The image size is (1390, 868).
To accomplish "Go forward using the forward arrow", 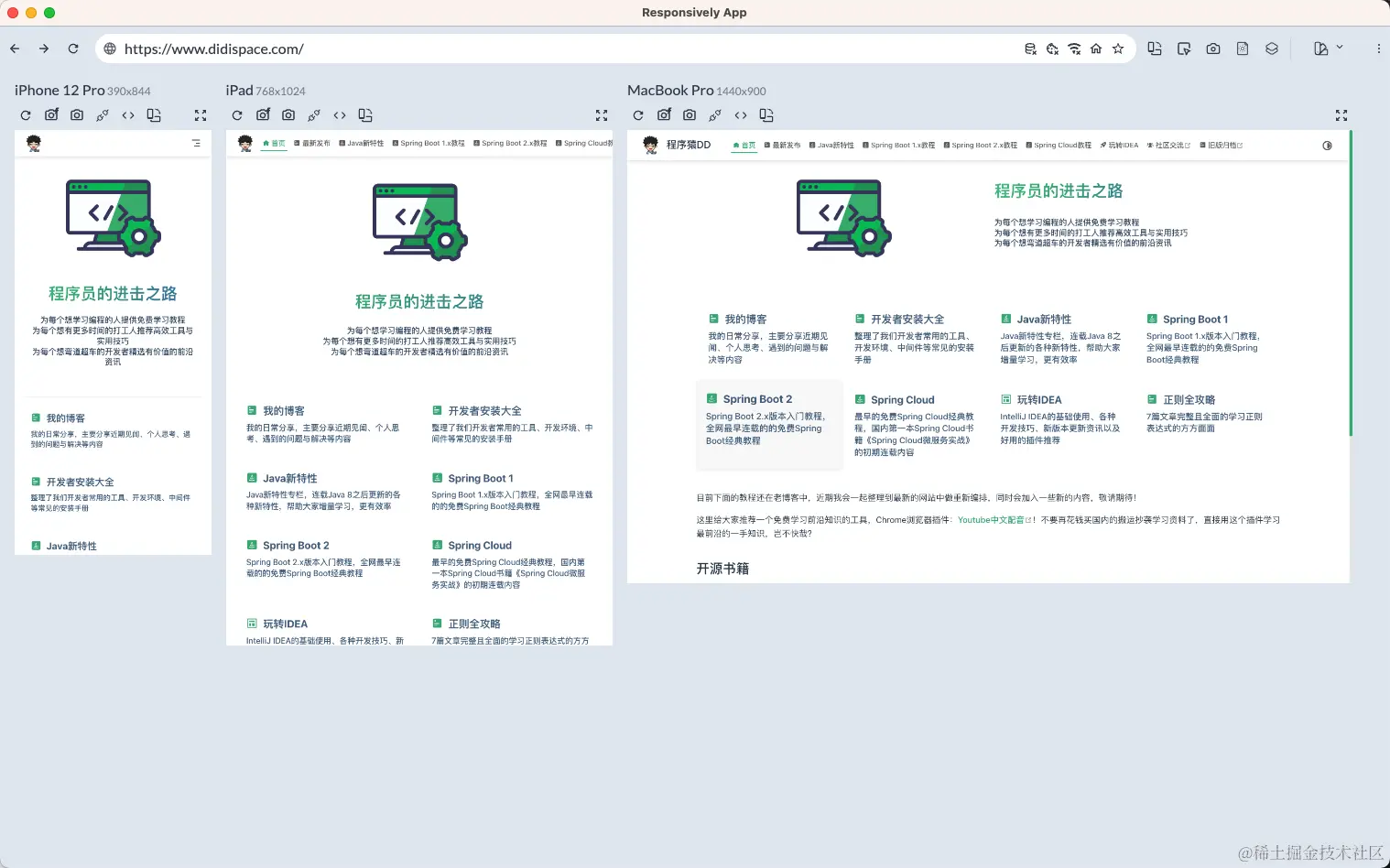I will click(x=44, y=49).
